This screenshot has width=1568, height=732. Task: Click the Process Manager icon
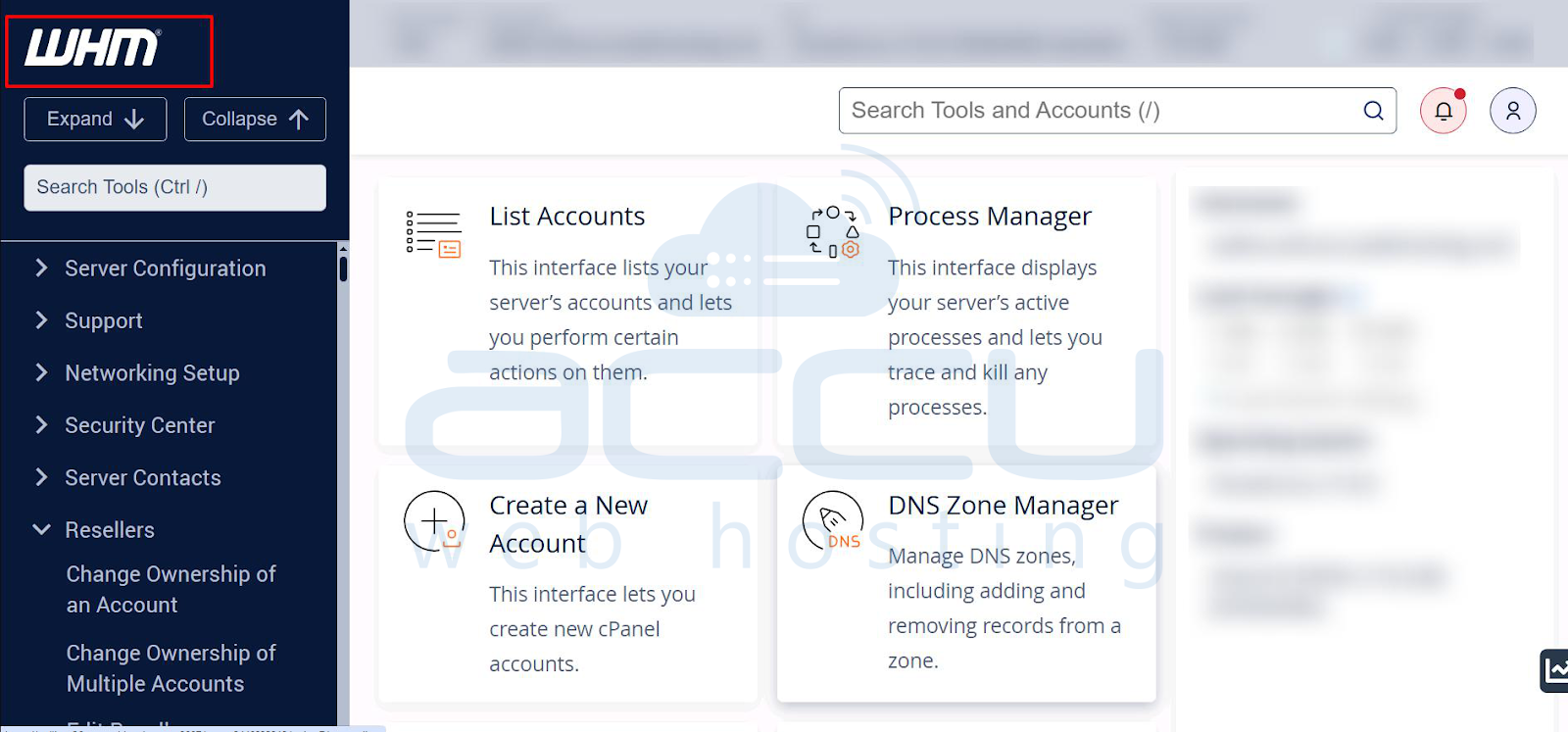tap(833, 231)
